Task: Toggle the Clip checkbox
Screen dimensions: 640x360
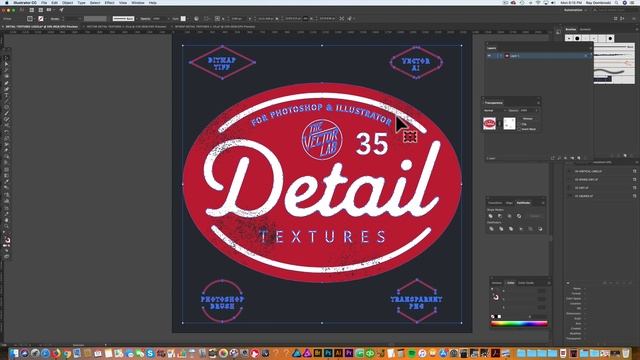Action: (x=519, y=124)
